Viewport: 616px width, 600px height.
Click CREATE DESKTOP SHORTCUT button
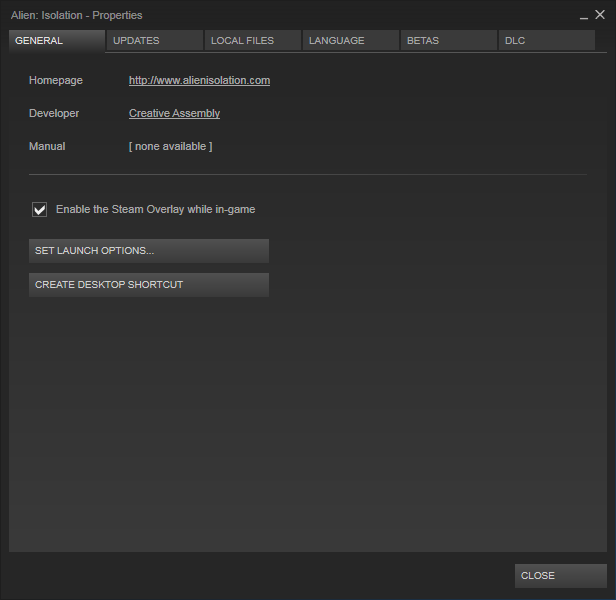click(149, 285)
